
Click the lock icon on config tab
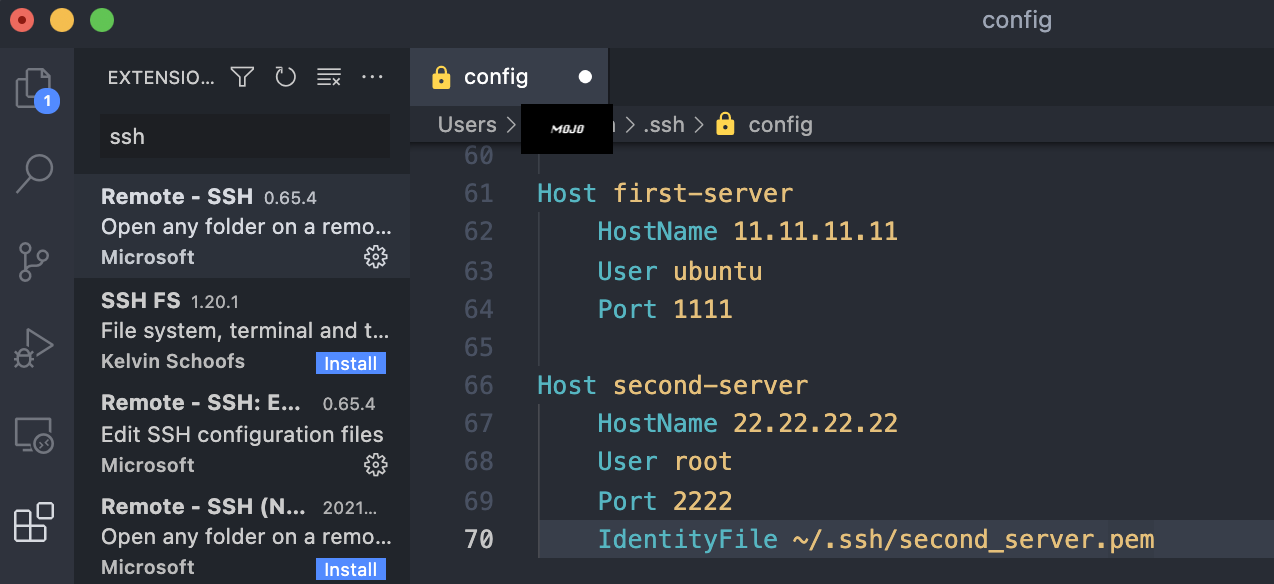[x=441, y=77]
